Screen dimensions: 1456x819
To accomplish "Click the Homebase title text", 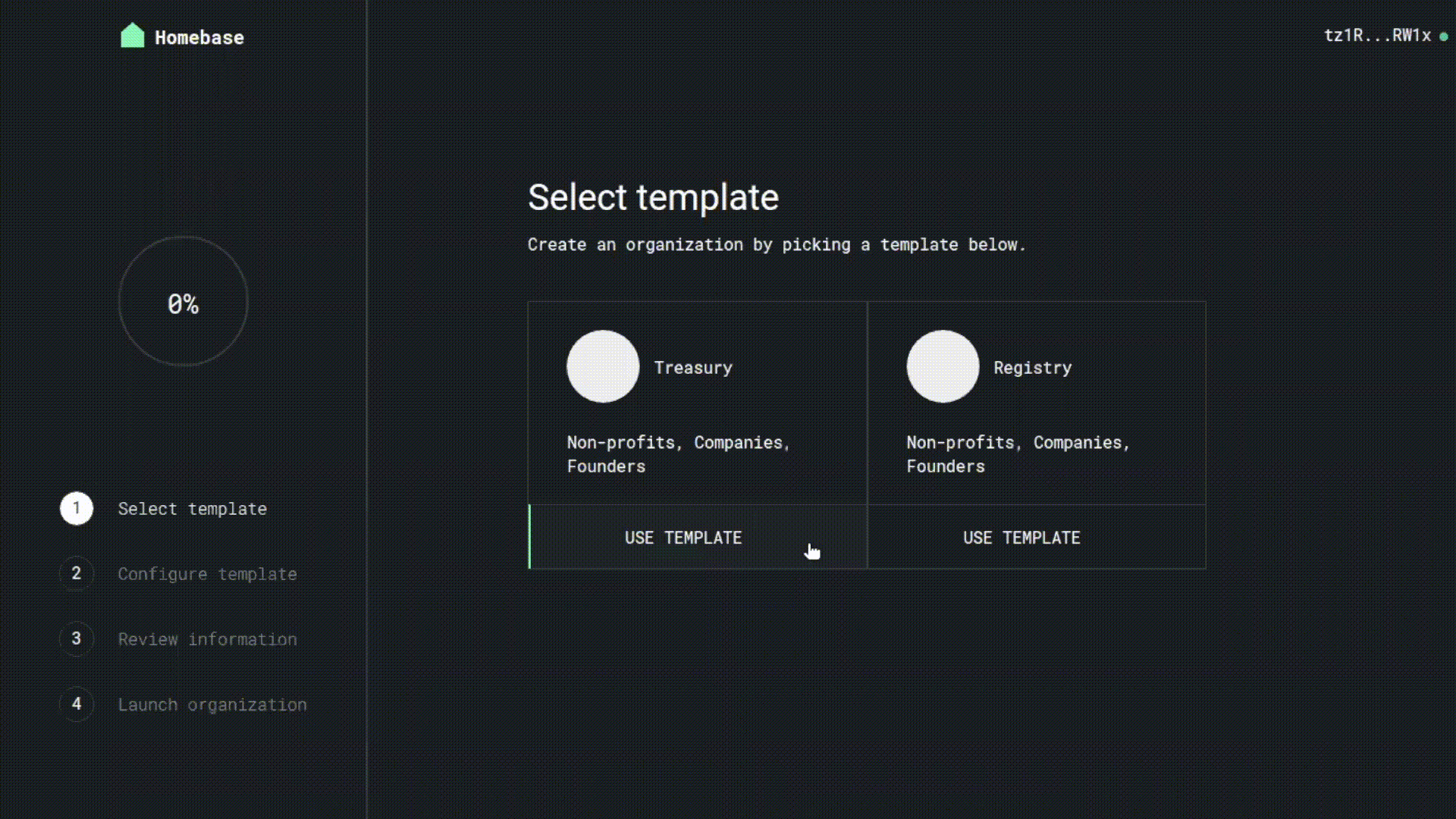I will click(199, 38).
